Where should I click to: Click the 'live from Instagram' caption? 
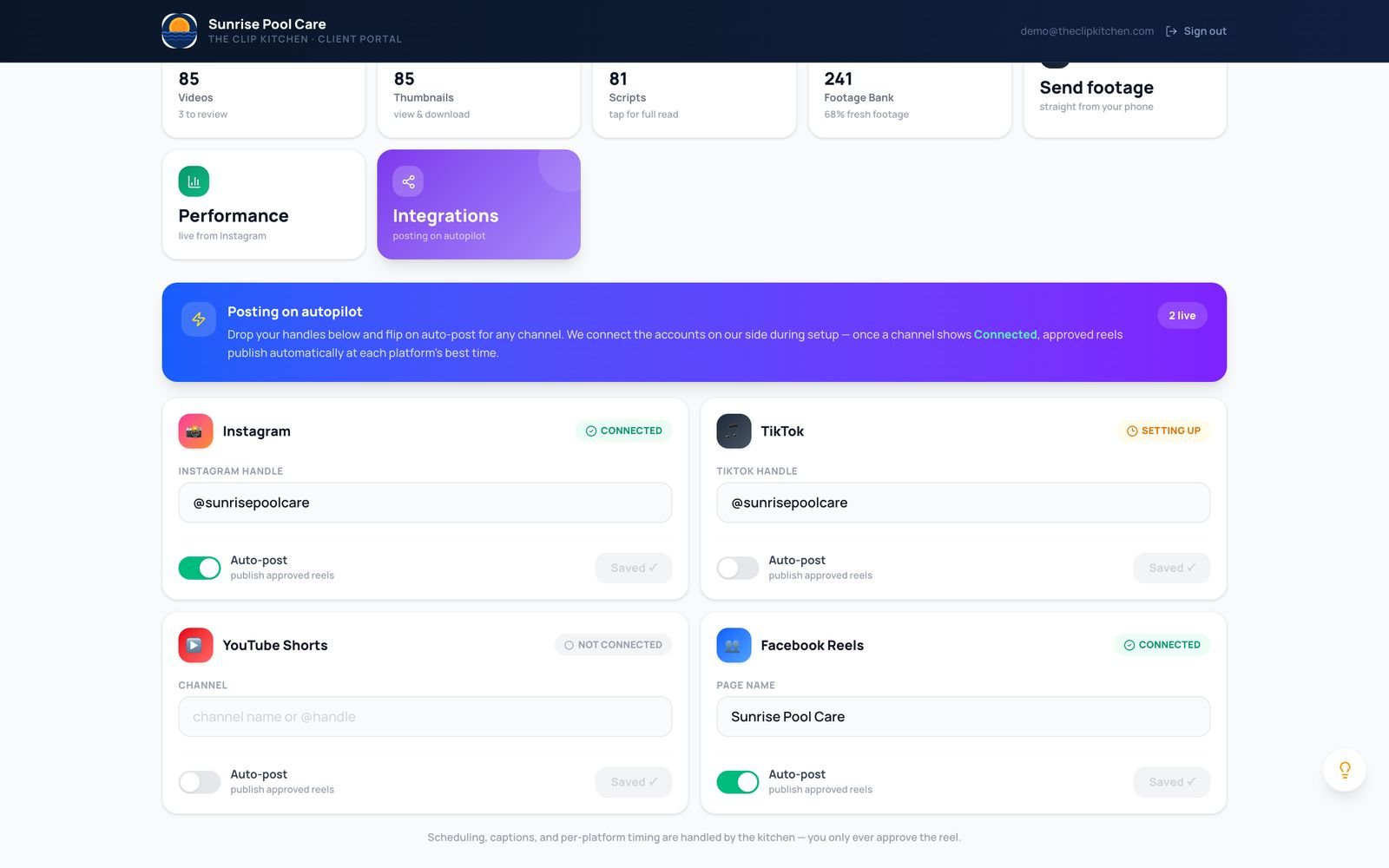[222, 236]
